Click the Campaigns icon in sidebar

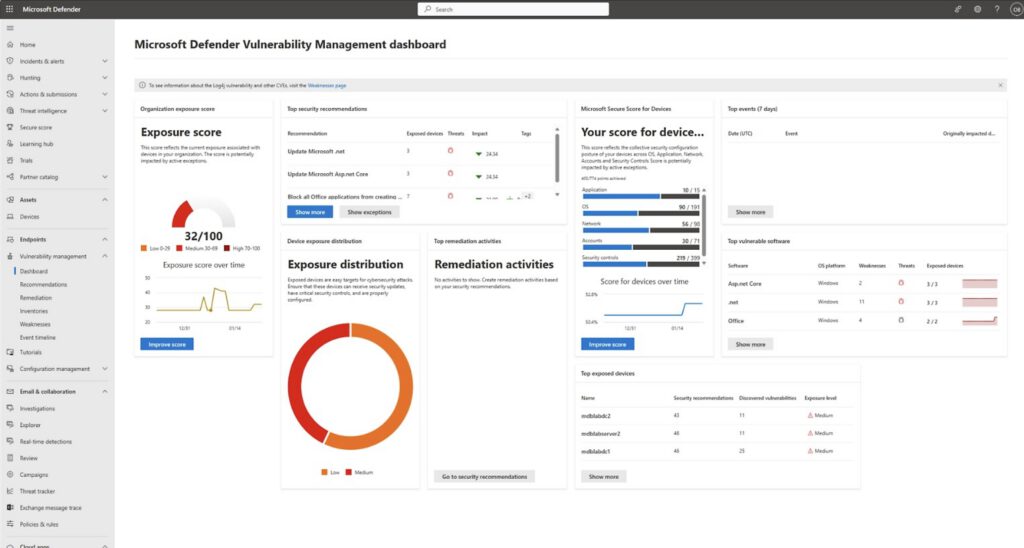(x=10, y=475)
